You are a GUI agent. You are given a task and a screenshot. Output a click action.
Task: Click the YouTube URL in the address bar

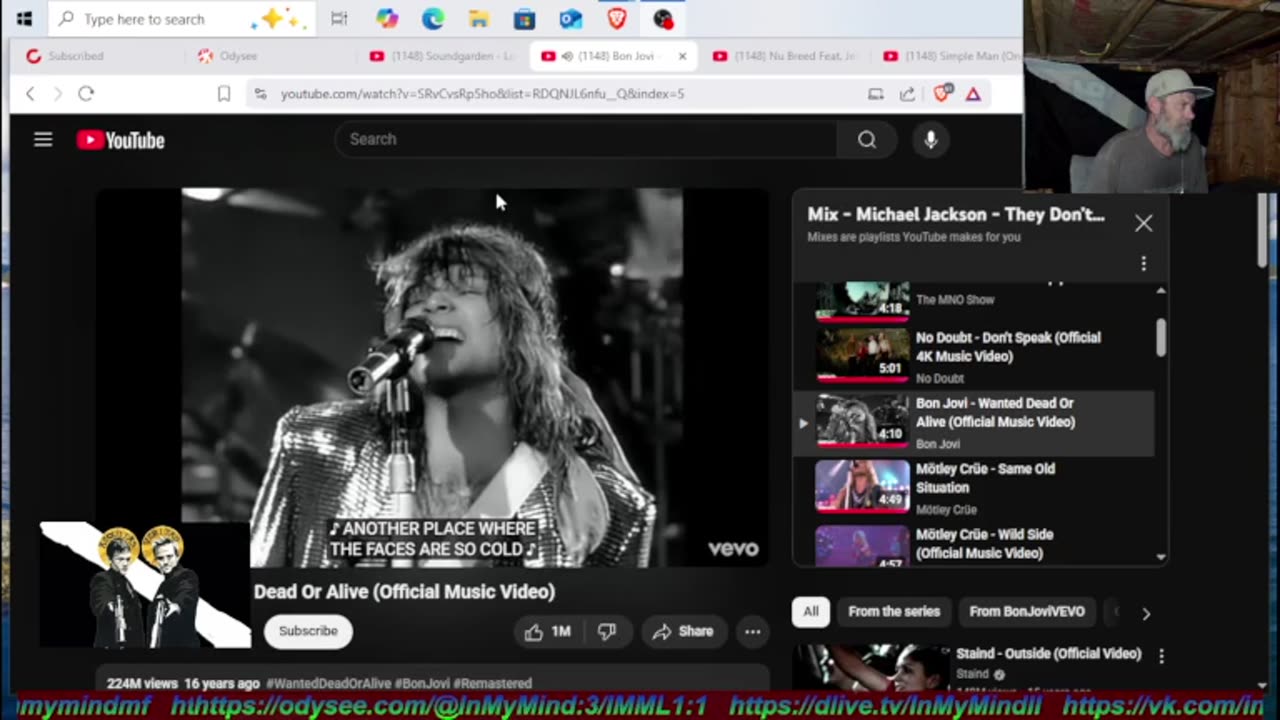click(x=483, y=93)
